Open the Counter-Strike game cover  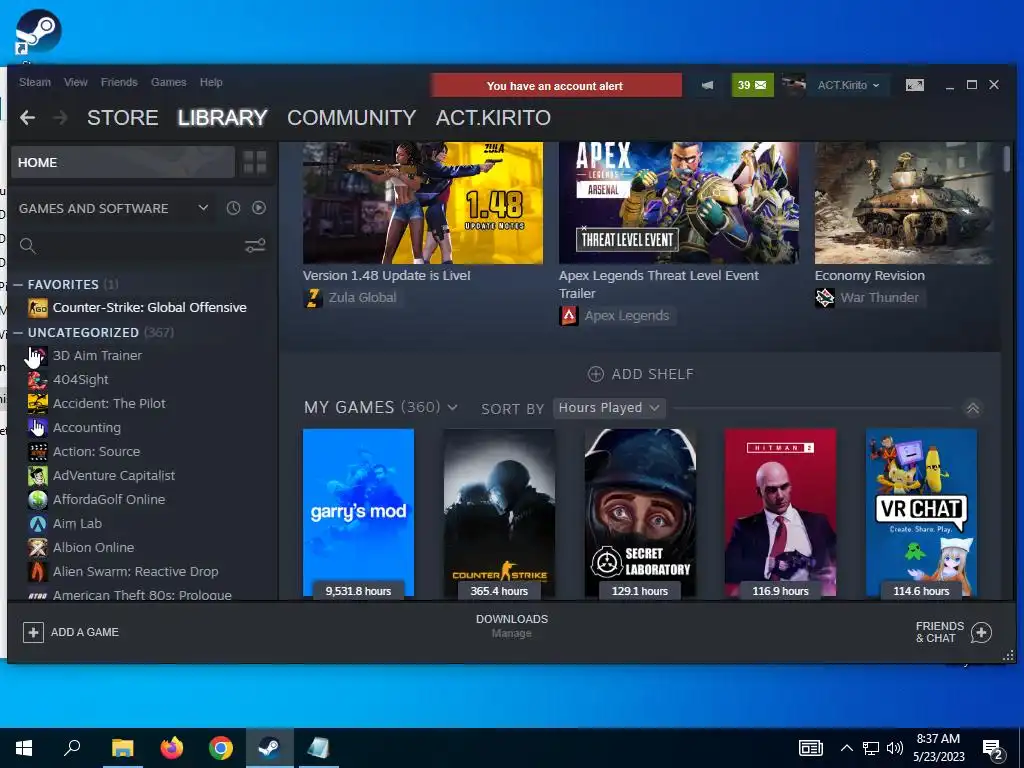tap(499, 513)
